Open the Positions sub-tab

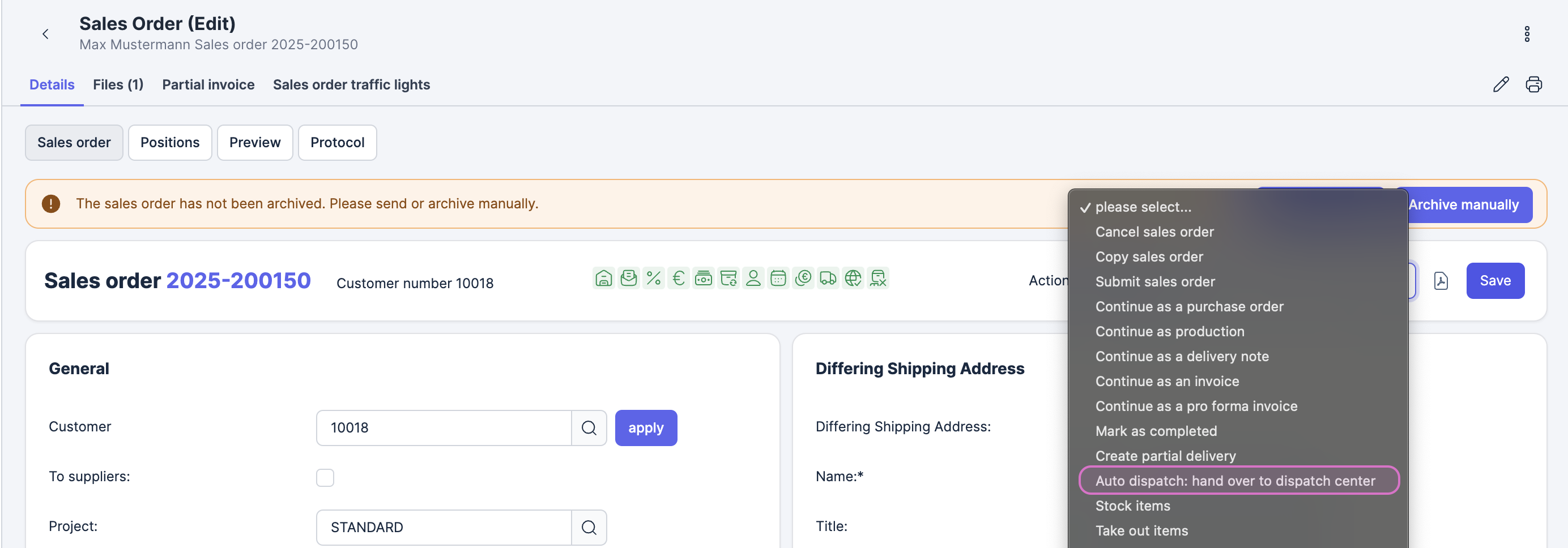170,142
